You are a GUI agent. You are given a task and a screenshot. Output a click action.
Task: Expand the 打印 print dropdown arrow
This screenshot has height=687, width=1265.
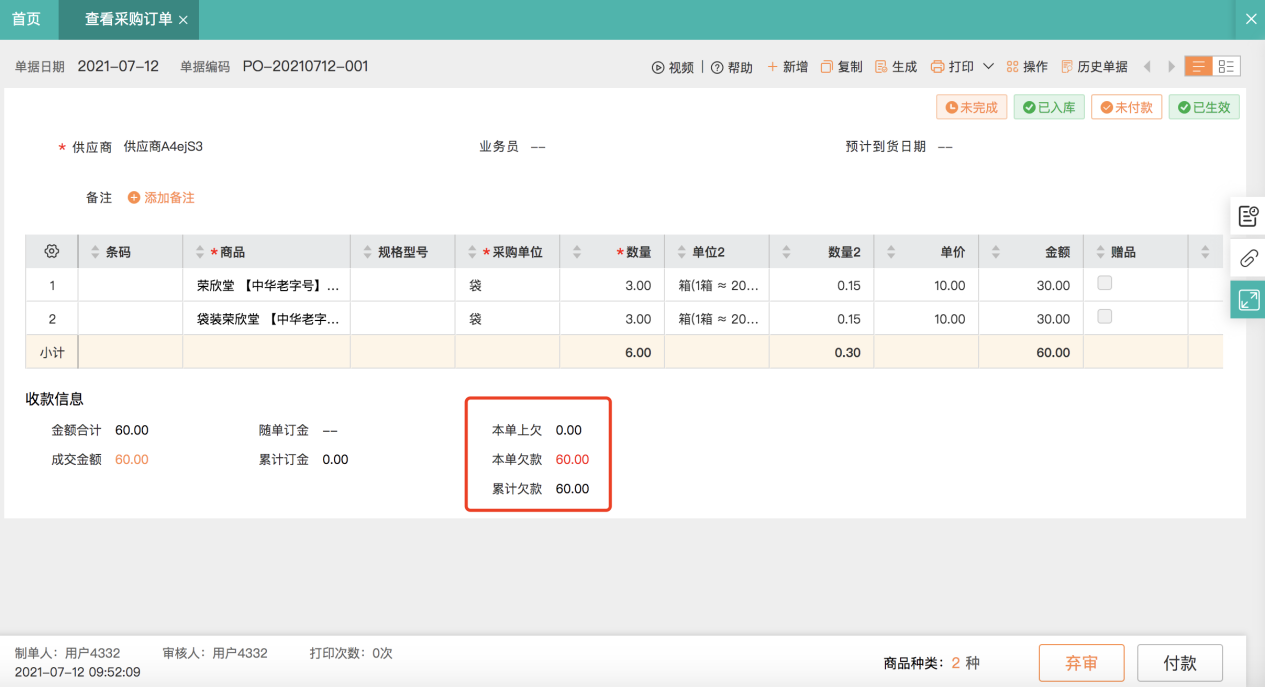(x=988, y=67)
